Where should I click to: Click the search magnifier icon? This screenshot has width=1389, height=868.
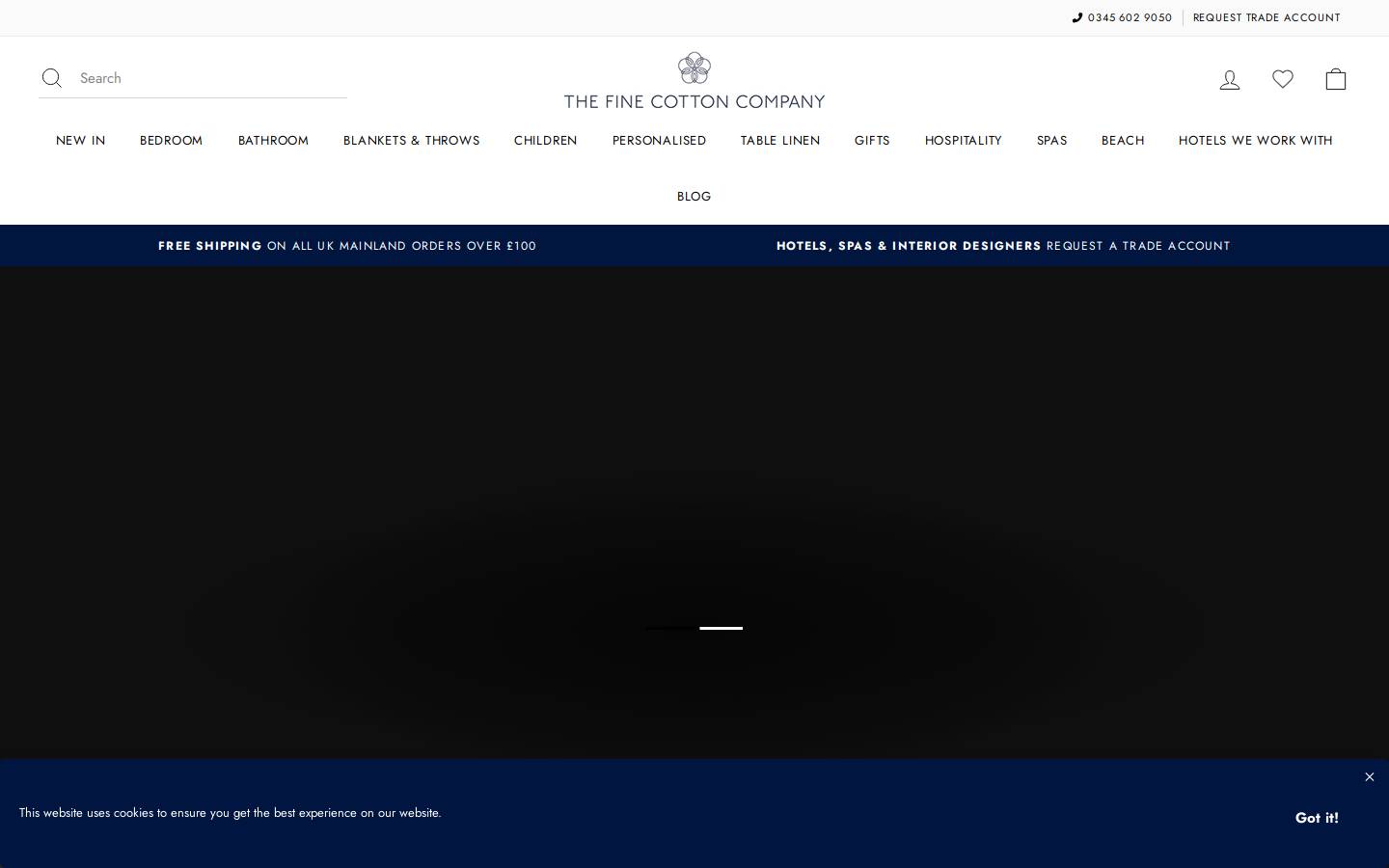click(52, 78)
